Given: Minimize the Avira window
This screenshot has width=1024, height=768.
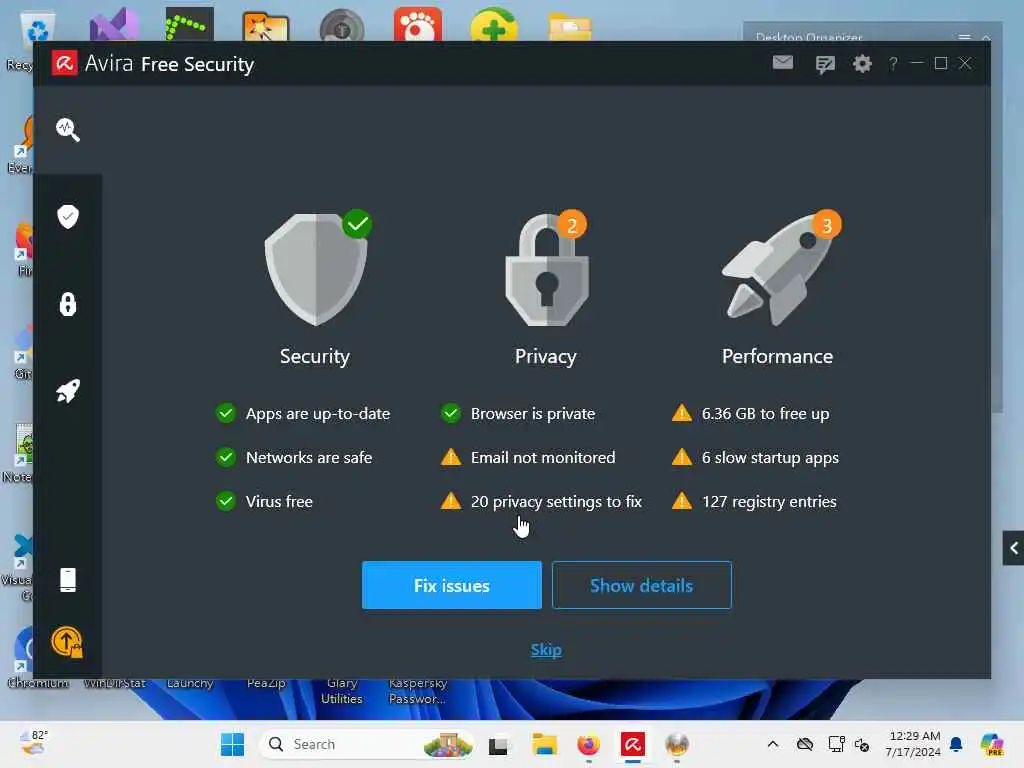Looking at the screenshot, I should click(x=917, y=63).
